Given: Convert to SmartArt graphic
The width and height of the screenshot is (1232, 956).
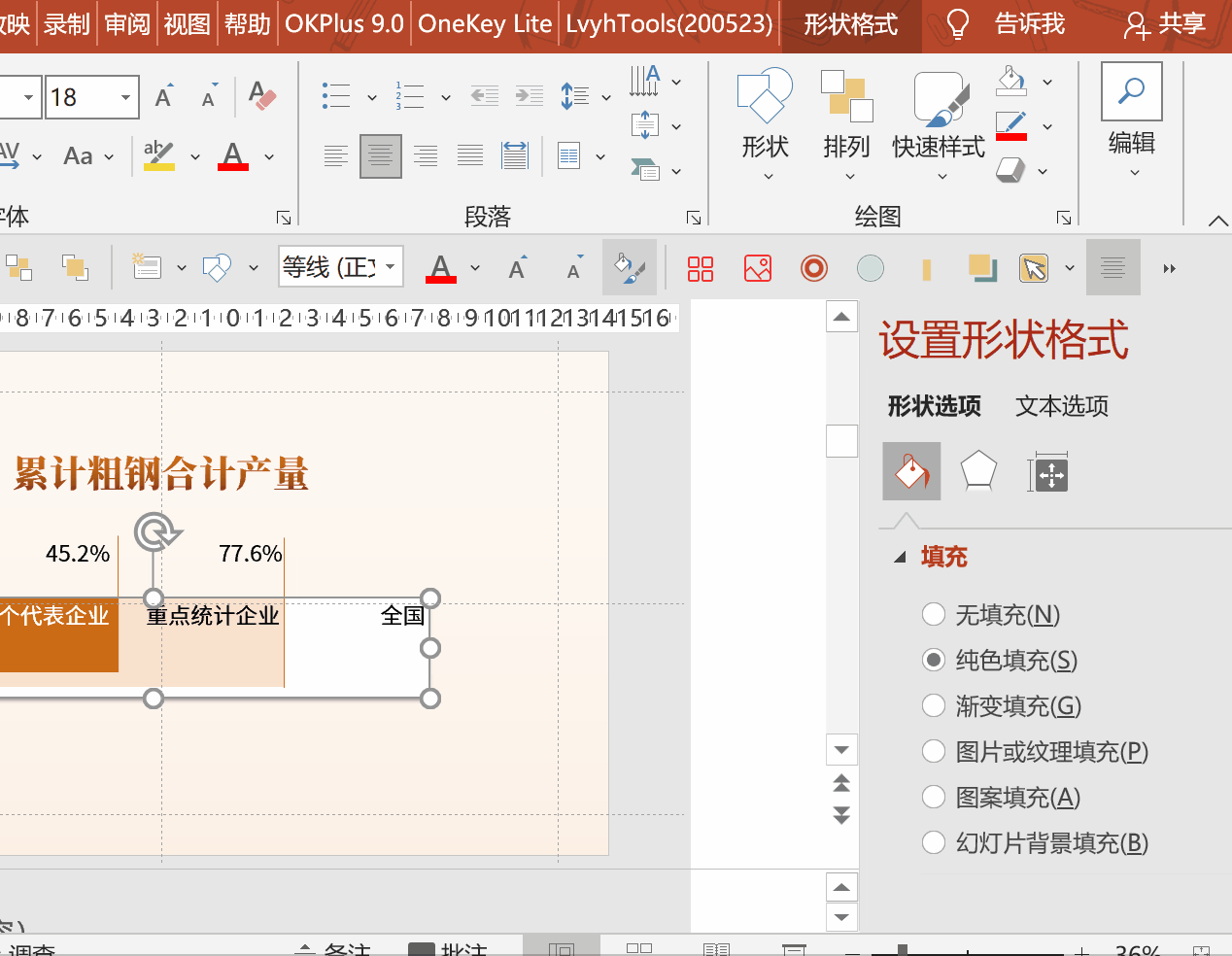Looking at the screenshot, I should pyautogui.click(x=655, y=170).
